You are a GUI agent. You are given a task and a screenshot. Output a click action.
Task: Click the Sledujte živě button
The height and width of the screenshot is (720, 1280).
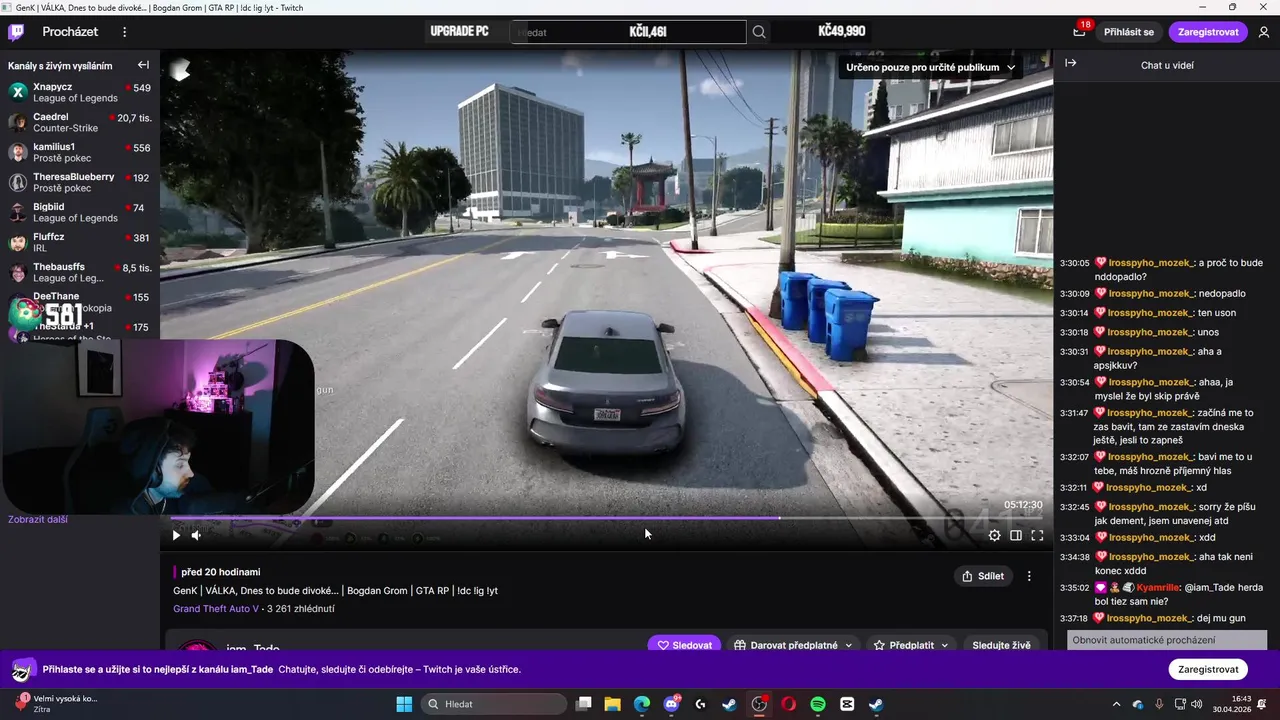(1001, 645)
